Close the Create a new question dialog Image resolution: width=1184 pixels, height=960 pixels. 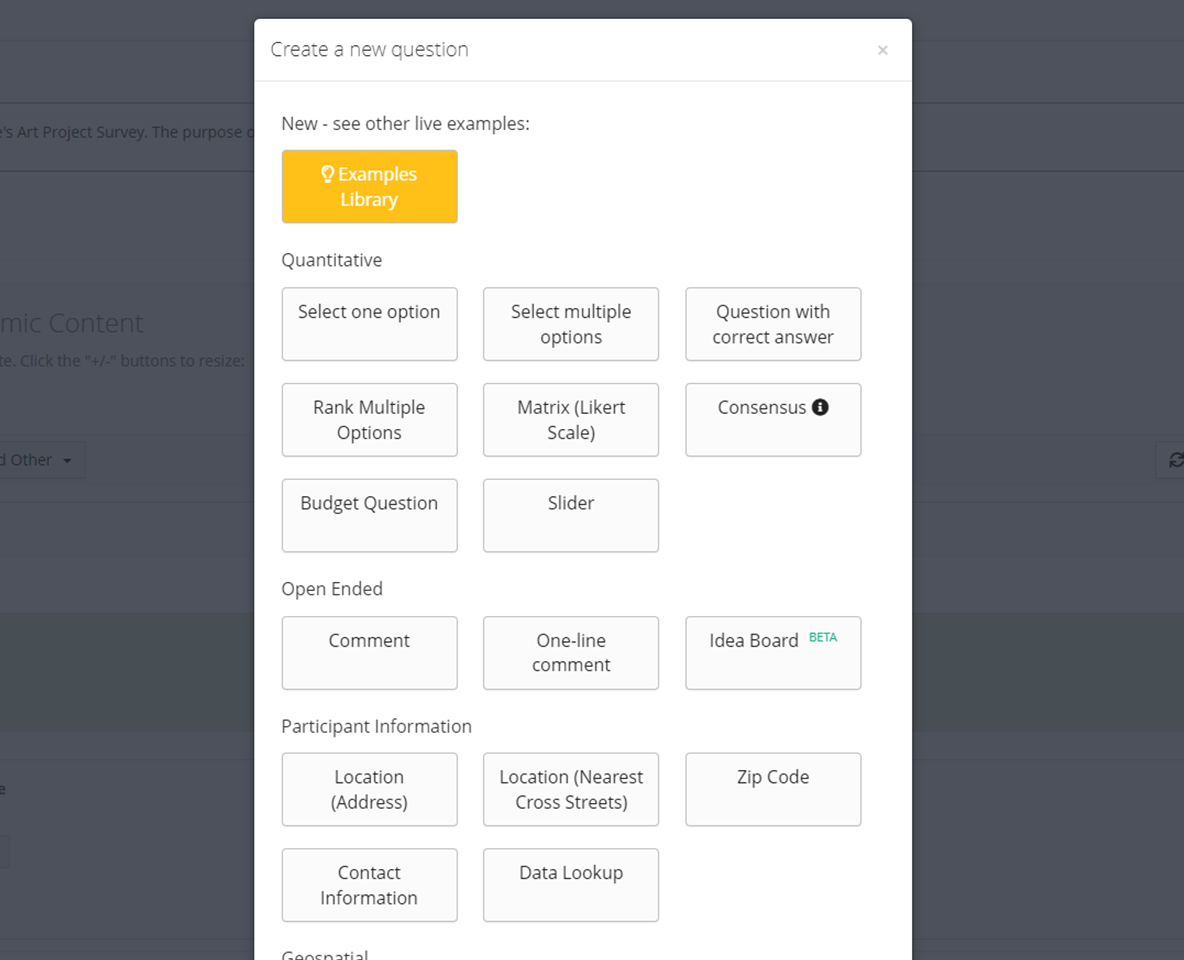882,50
